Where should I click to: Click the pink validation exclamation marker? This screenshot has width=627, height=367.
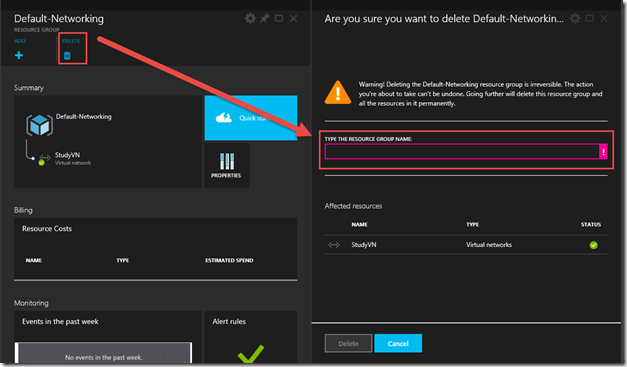603,152
